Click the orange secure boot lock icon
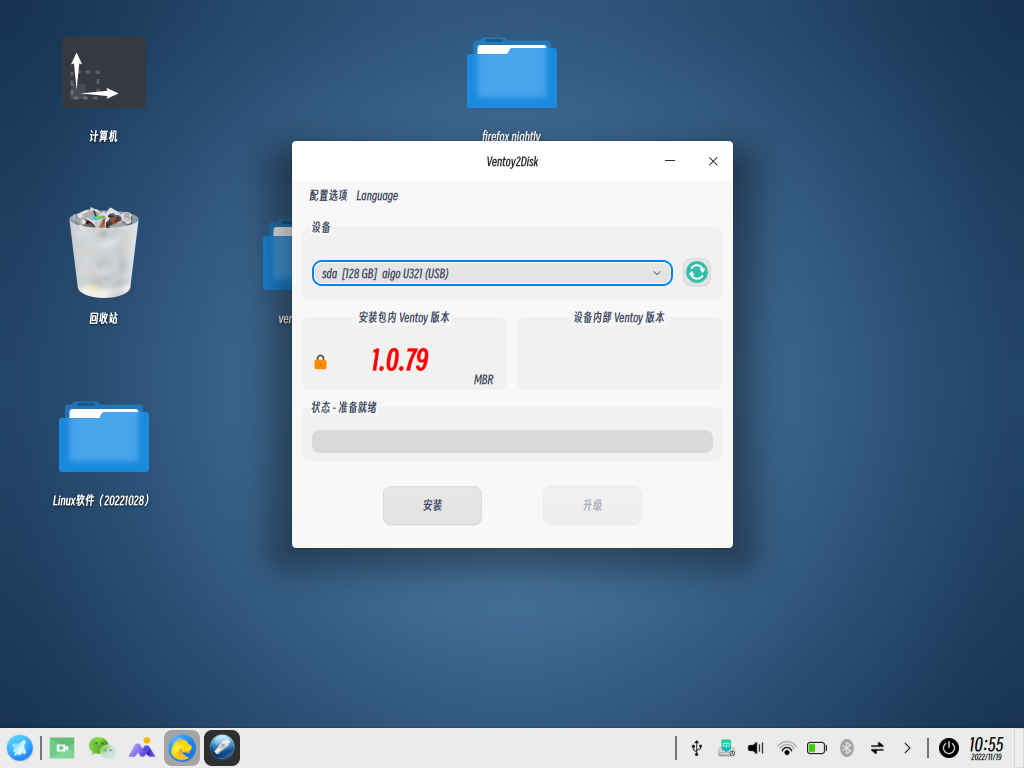This screenshot has height=768, width=1024. coord(320,362)
